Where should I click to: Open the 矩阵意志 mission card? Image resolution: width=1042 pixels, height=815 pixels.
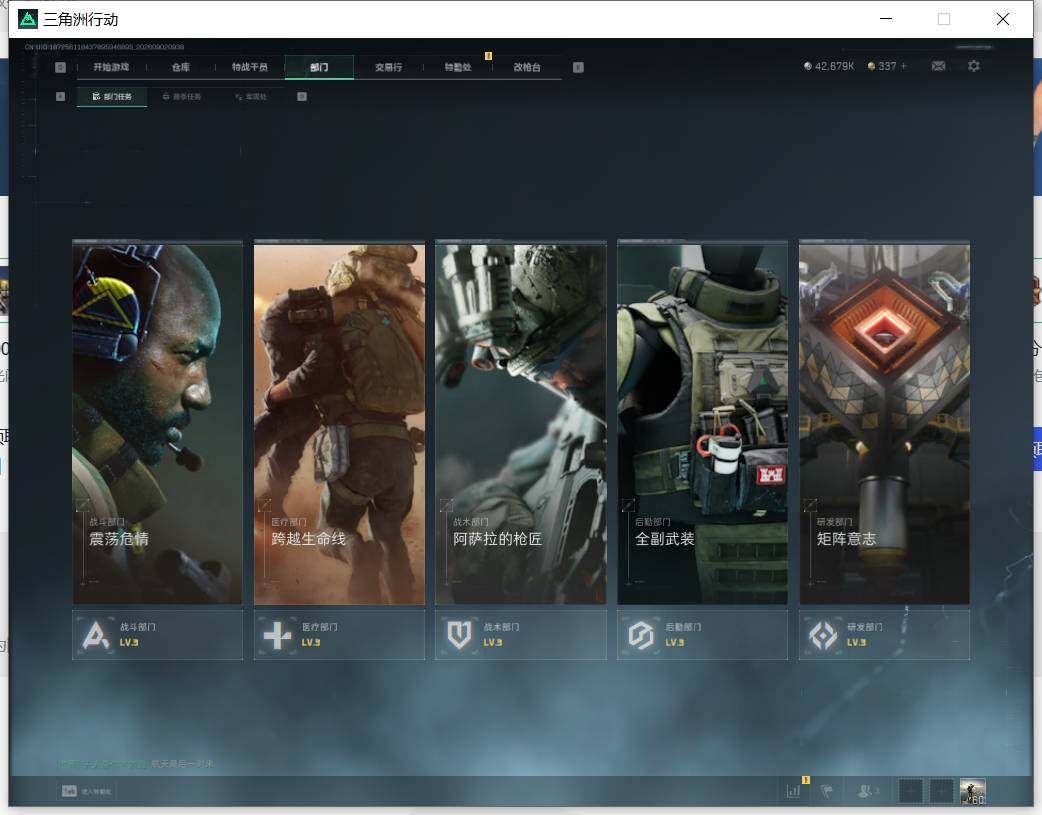tap(885, 423)
